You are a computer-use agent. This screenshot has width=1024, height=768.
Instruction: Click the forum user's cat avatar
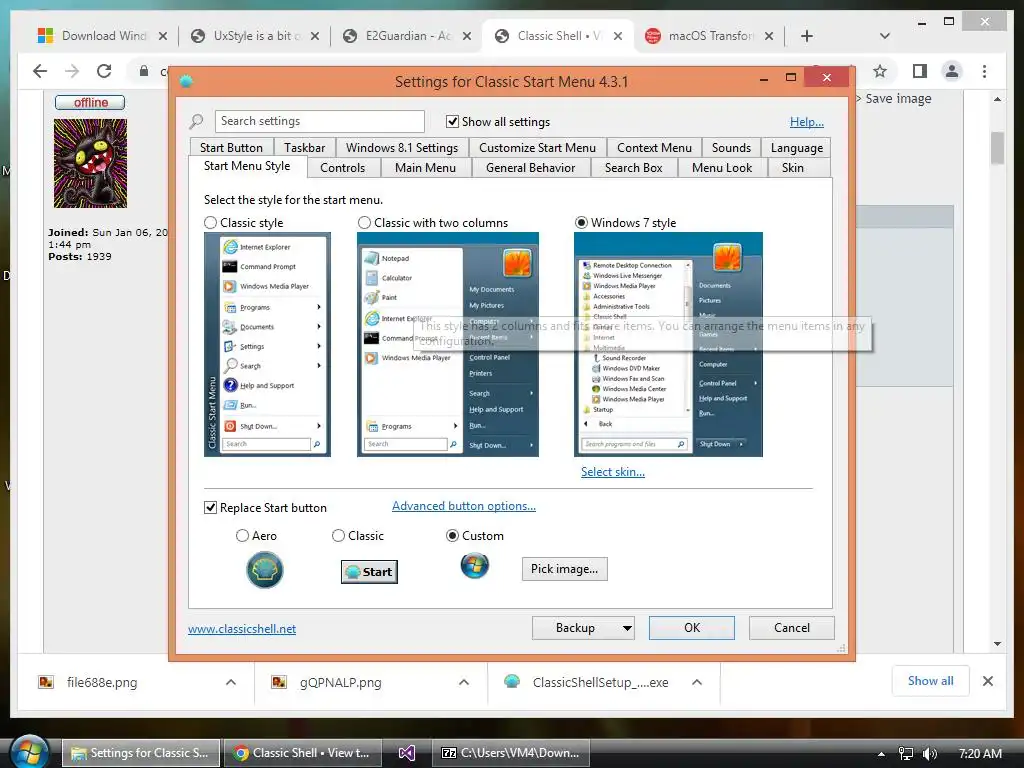[90, 163]
